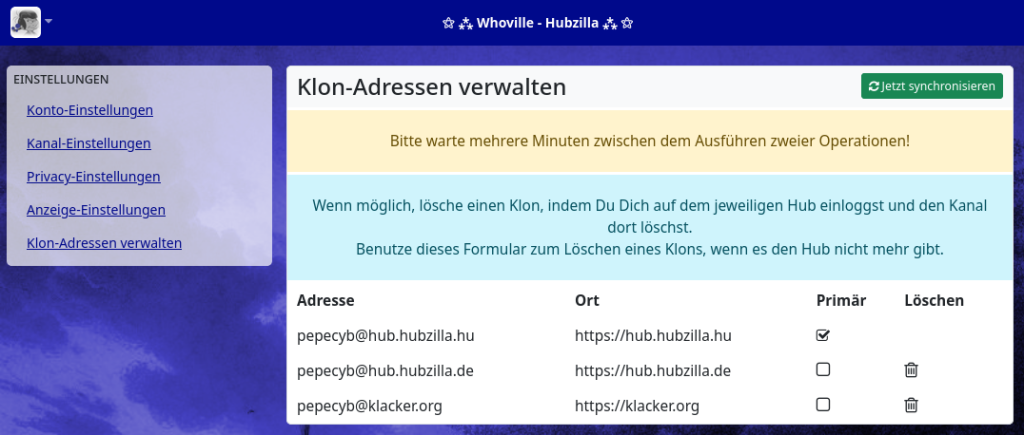This screenshot has height=435, width=1024.
Task: Navigate to Anzeige-Einstellungen
Action: click(x=96, y=209)
